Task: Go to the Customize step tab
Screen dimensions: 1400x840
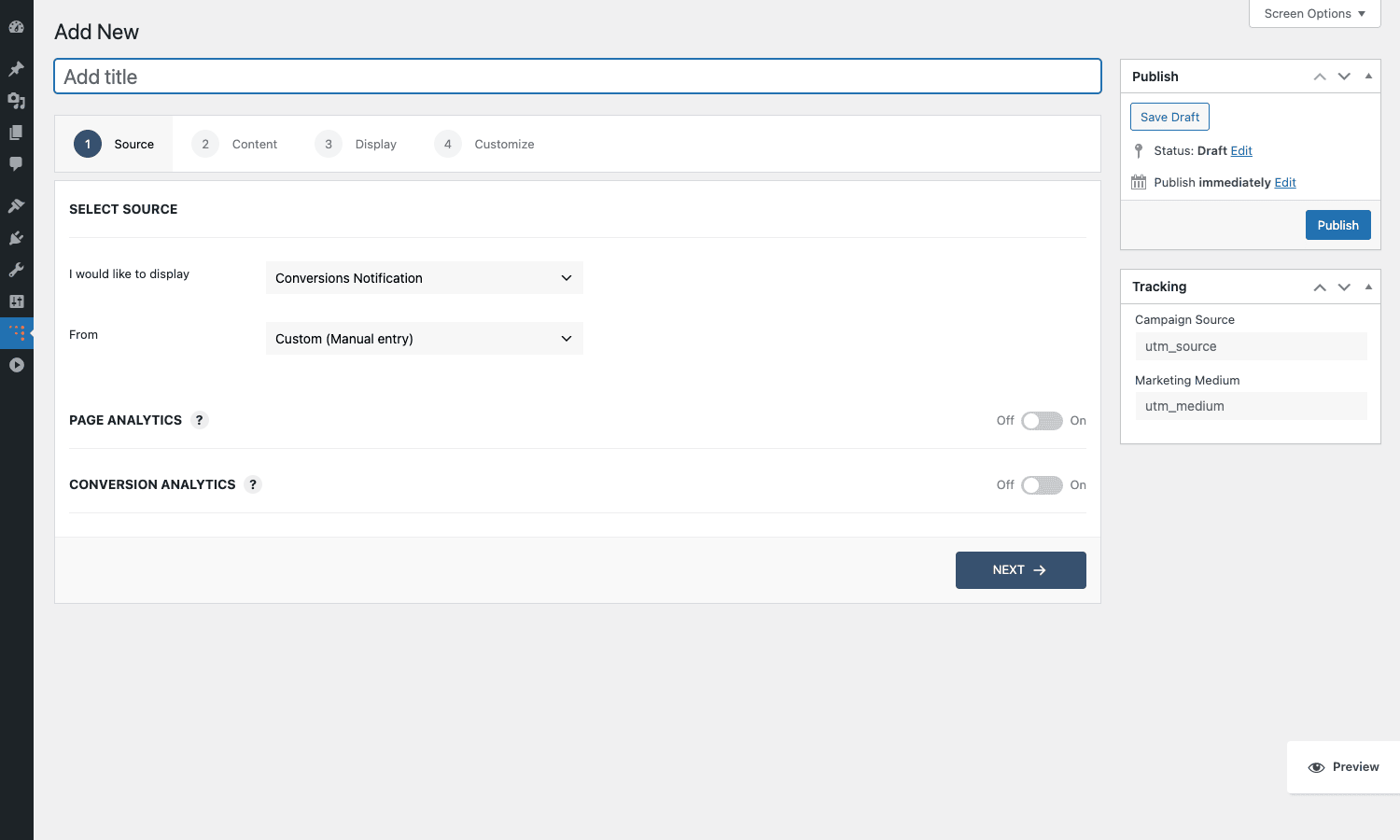Action: point(484,144)
